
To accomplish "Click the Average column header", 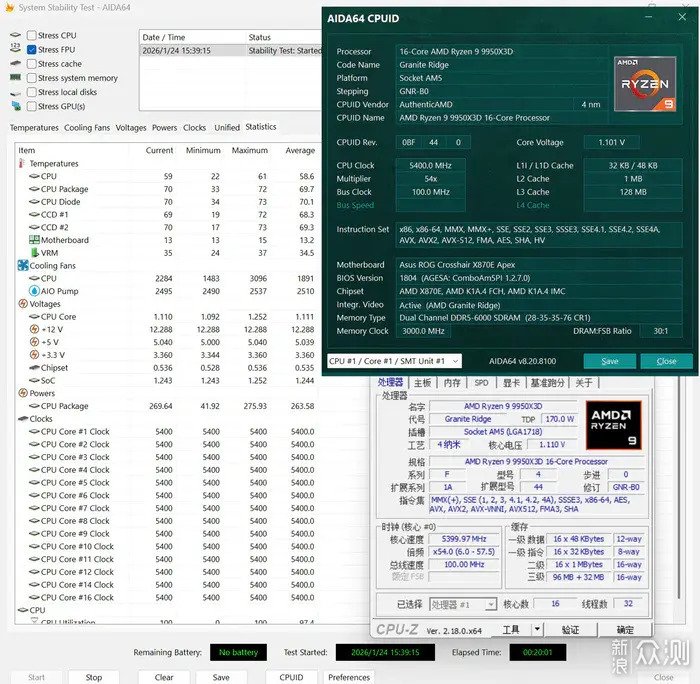I will tap(300, 150).
